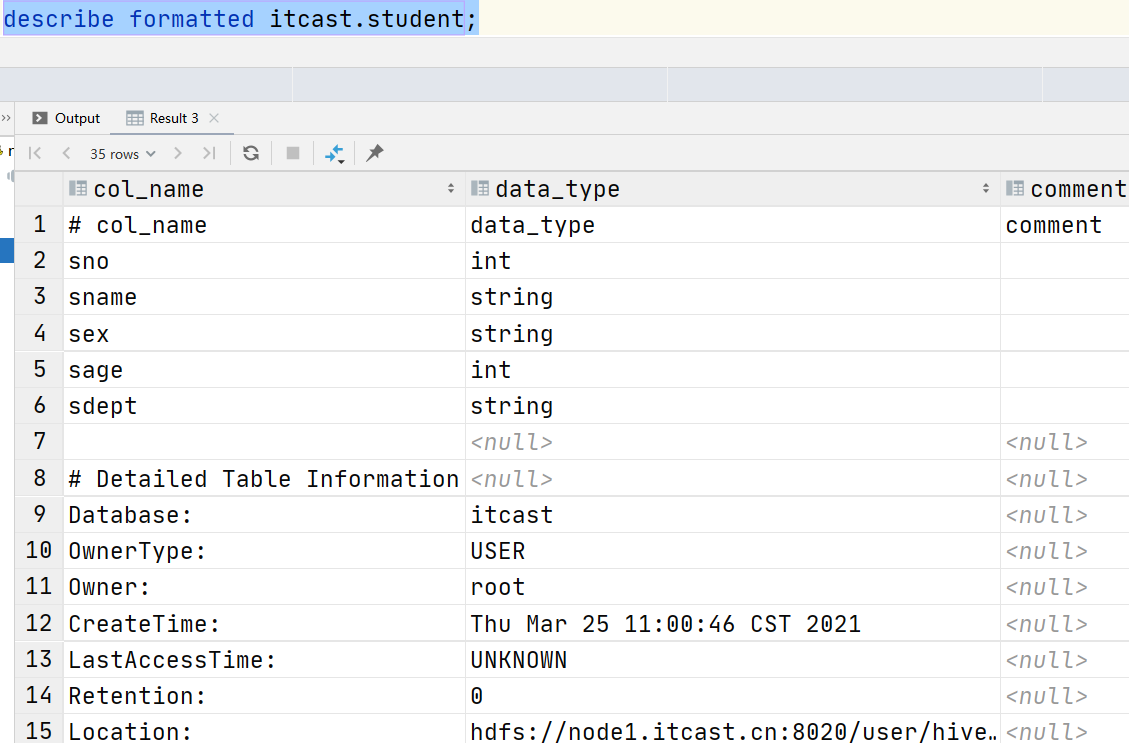This screenshot has height=743, width=1129.
Task: Reload the result data
Action: 251,153
